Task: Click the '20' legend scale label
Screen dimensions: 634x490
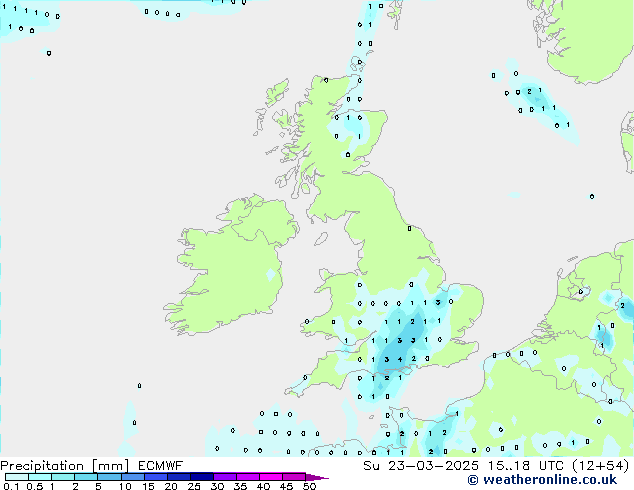Action: pyautogui.click(x=171, y=486)
